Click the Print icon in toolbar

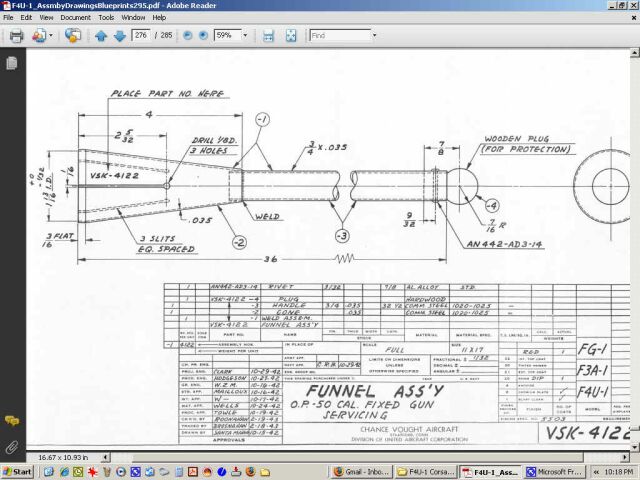click(16, 36)
